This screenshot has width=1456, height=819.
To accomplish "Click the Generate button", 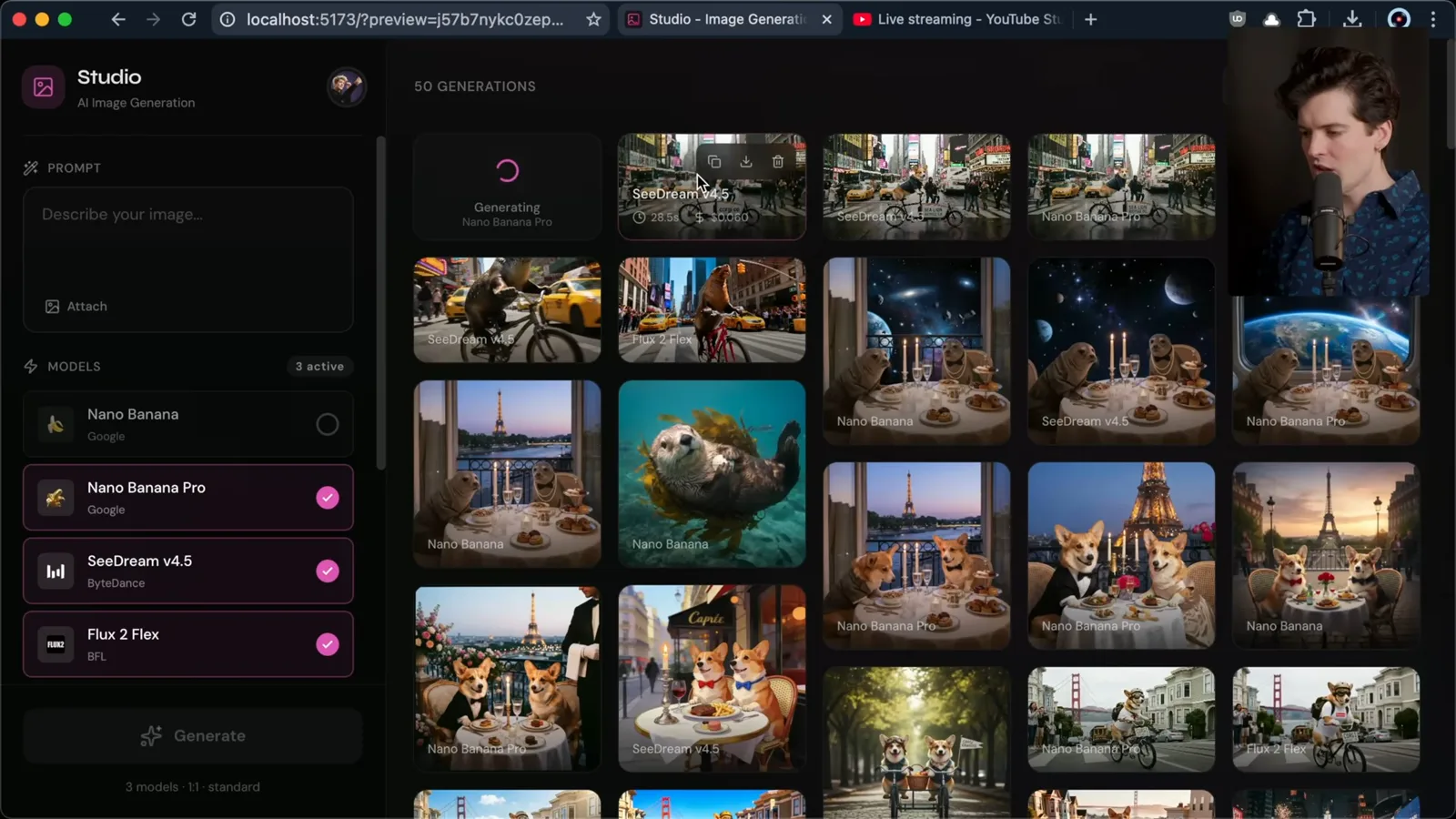I will coord(193,735).
